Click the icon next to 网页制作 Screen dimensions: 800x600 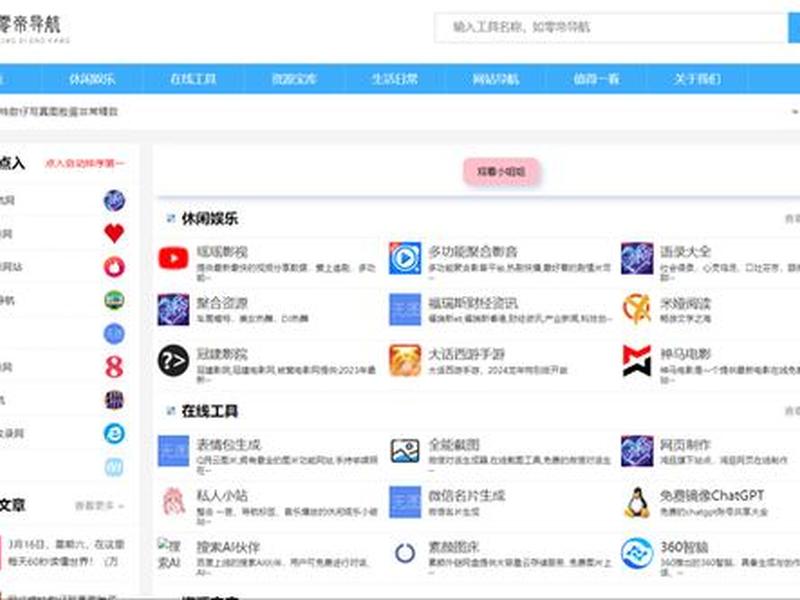coord(637,451)
